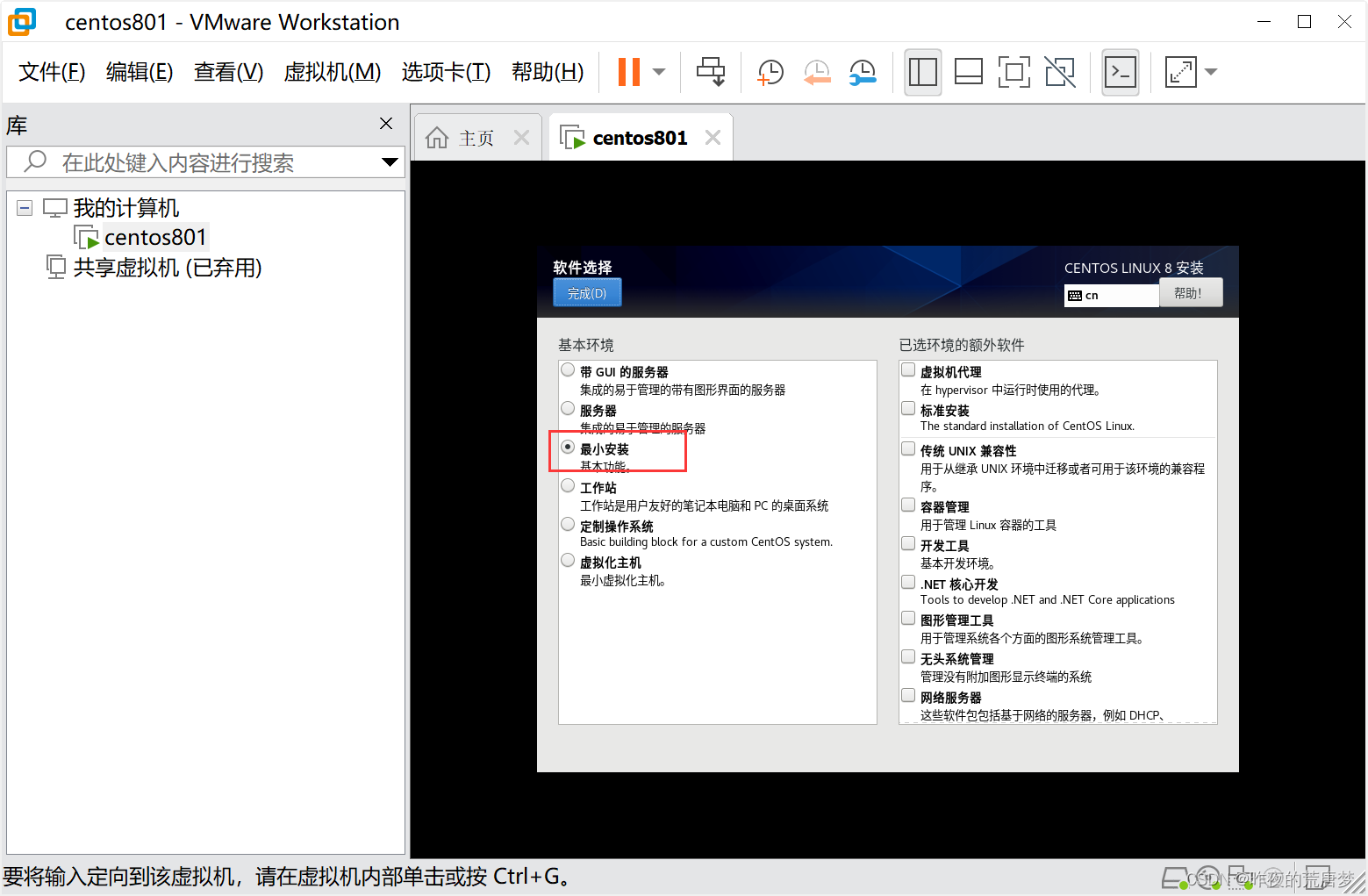Send Ctrl+Alt+Del to the virtual machine
Viewport: 1368px width, 896px height.
click(x=711, y=72)
